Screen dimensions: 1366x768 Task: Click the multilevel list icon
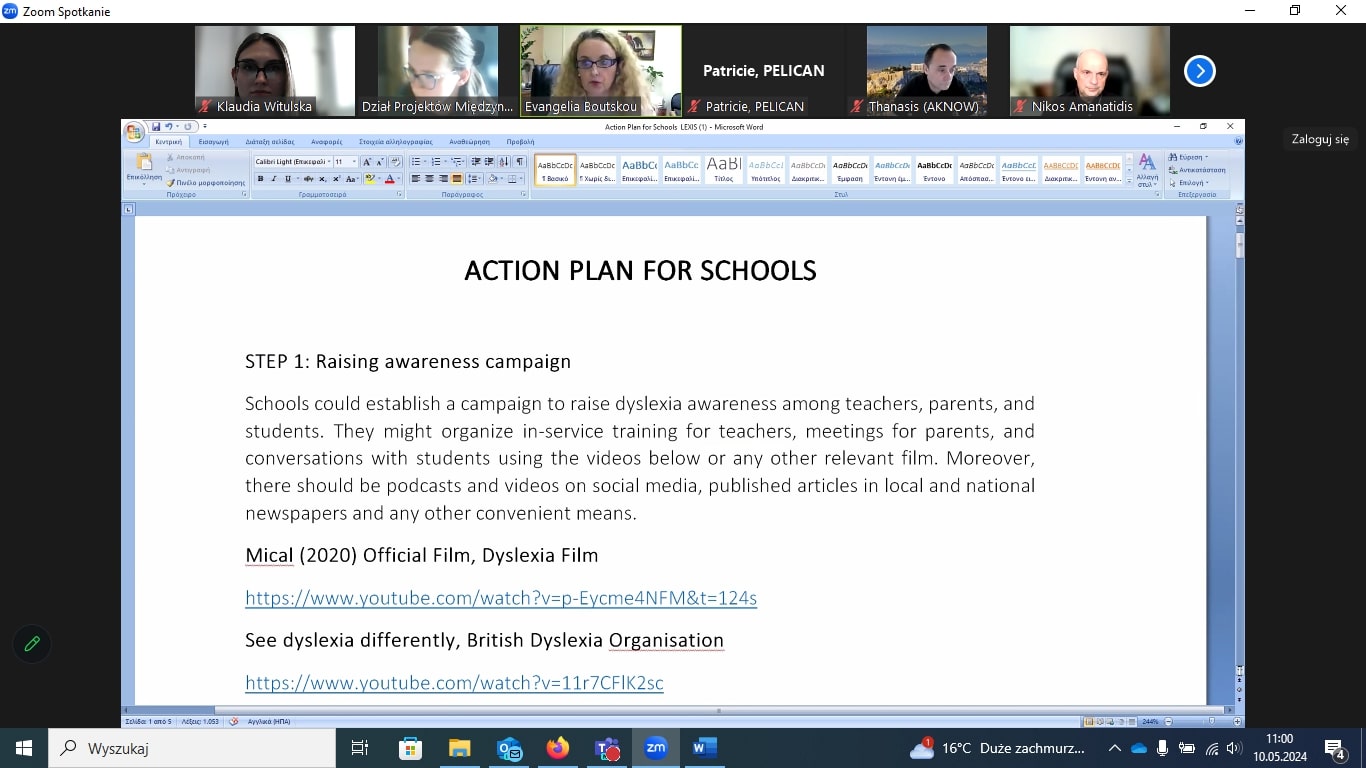click(x=455, y=162)
